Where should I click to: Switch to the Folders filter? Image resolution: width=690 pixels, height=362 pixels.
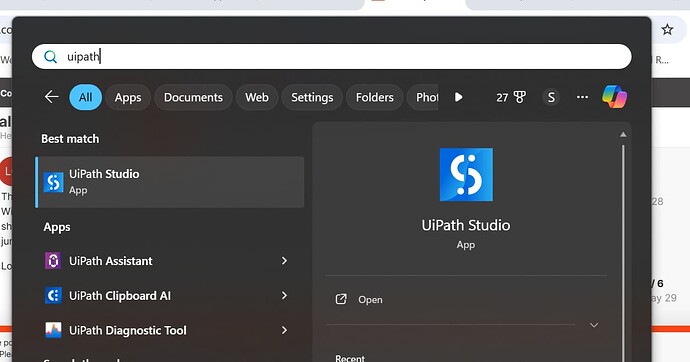(374, 97)
